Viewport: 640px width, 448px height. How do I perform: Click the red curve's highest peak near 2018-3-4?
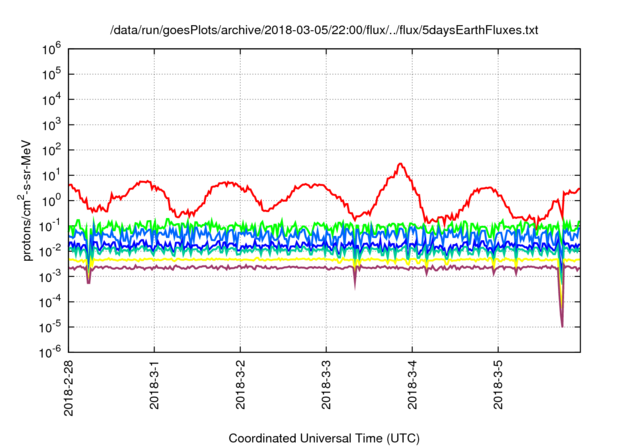(x=401, y=164)
